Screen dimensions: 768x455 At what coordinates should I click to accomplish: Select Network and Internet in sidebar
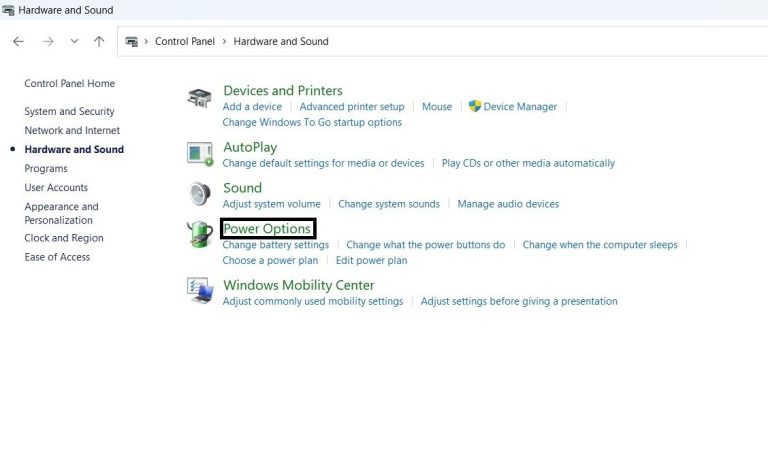(72, 131)
